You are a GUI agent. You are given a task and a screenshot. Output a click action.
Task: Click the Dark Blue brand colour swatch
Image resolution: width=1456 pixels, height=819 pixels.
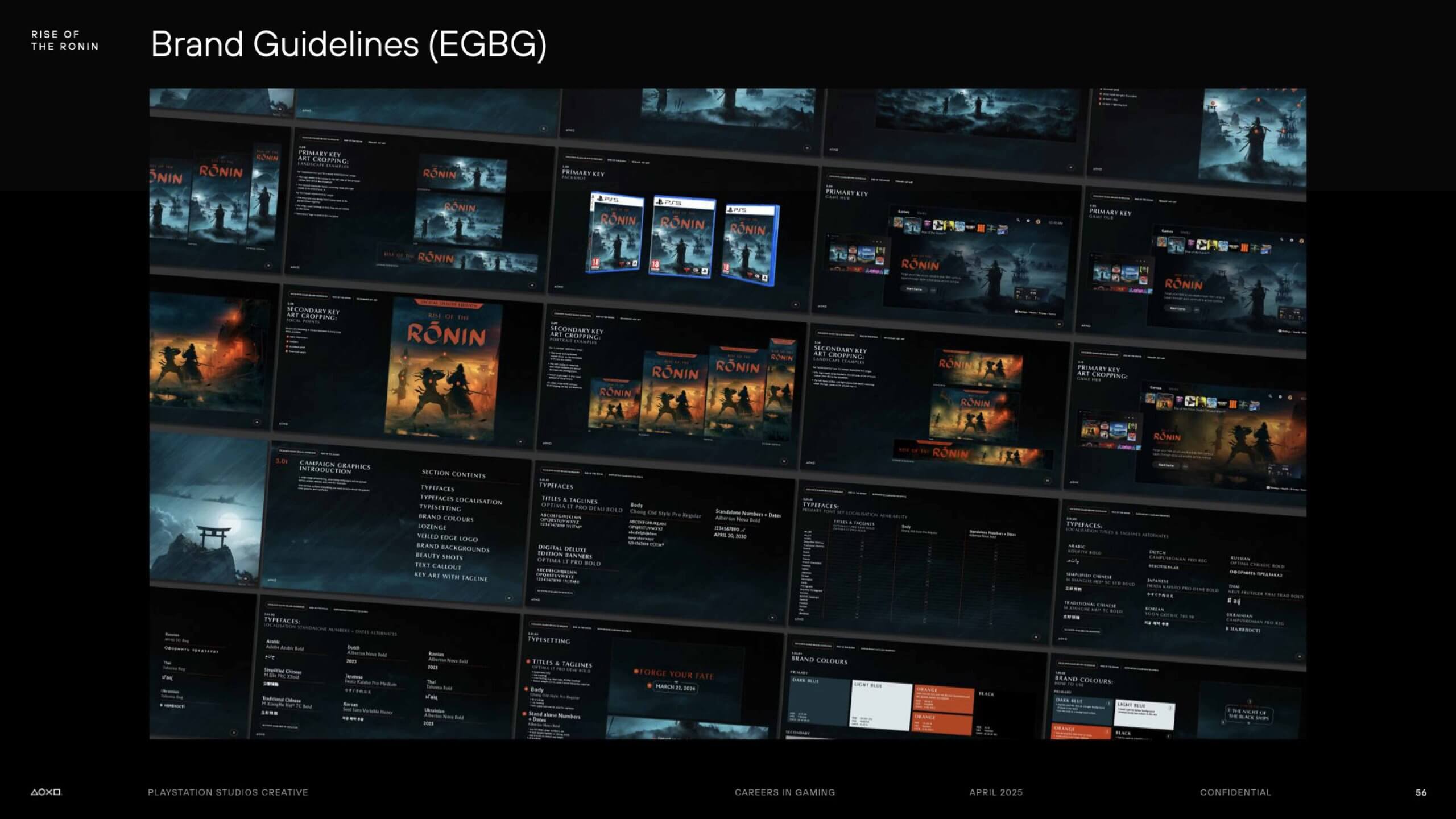point(818,701)
